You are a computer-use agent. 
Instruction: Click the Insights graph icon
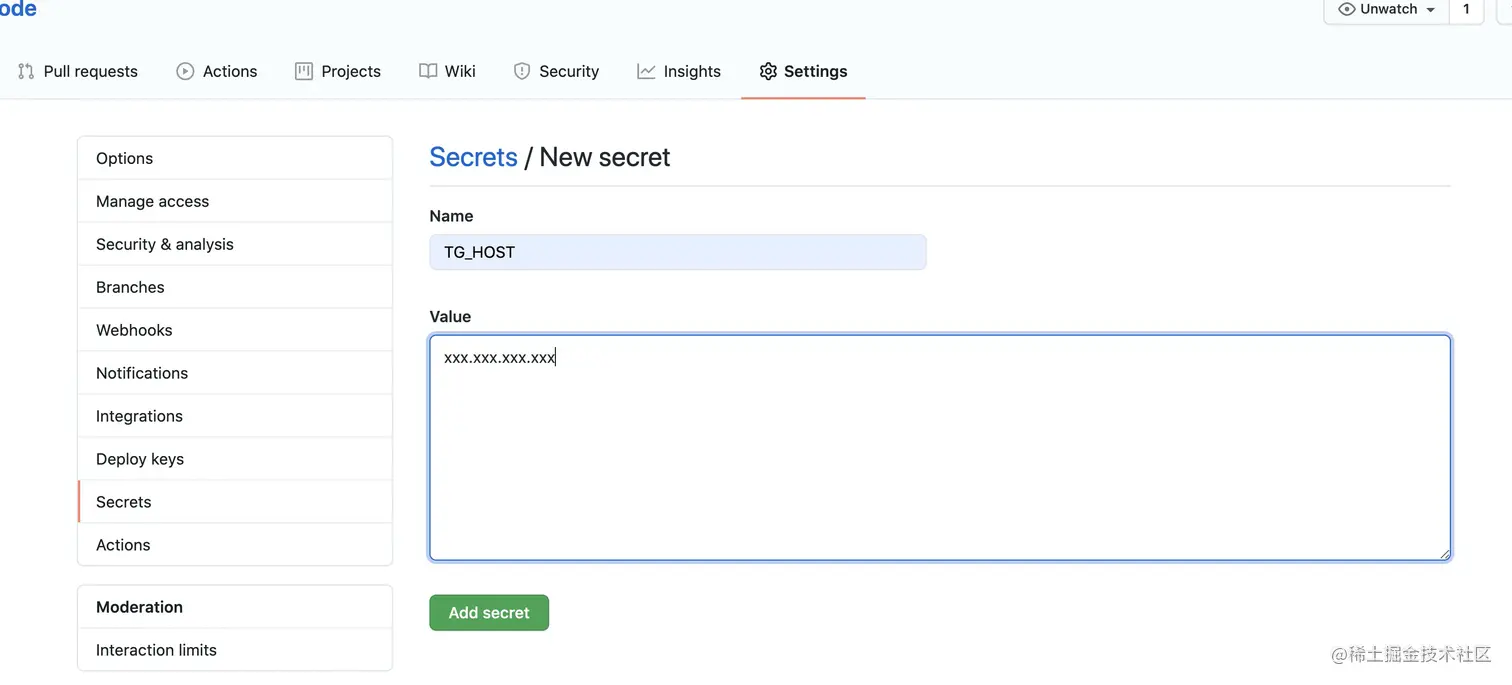point(646,71)
